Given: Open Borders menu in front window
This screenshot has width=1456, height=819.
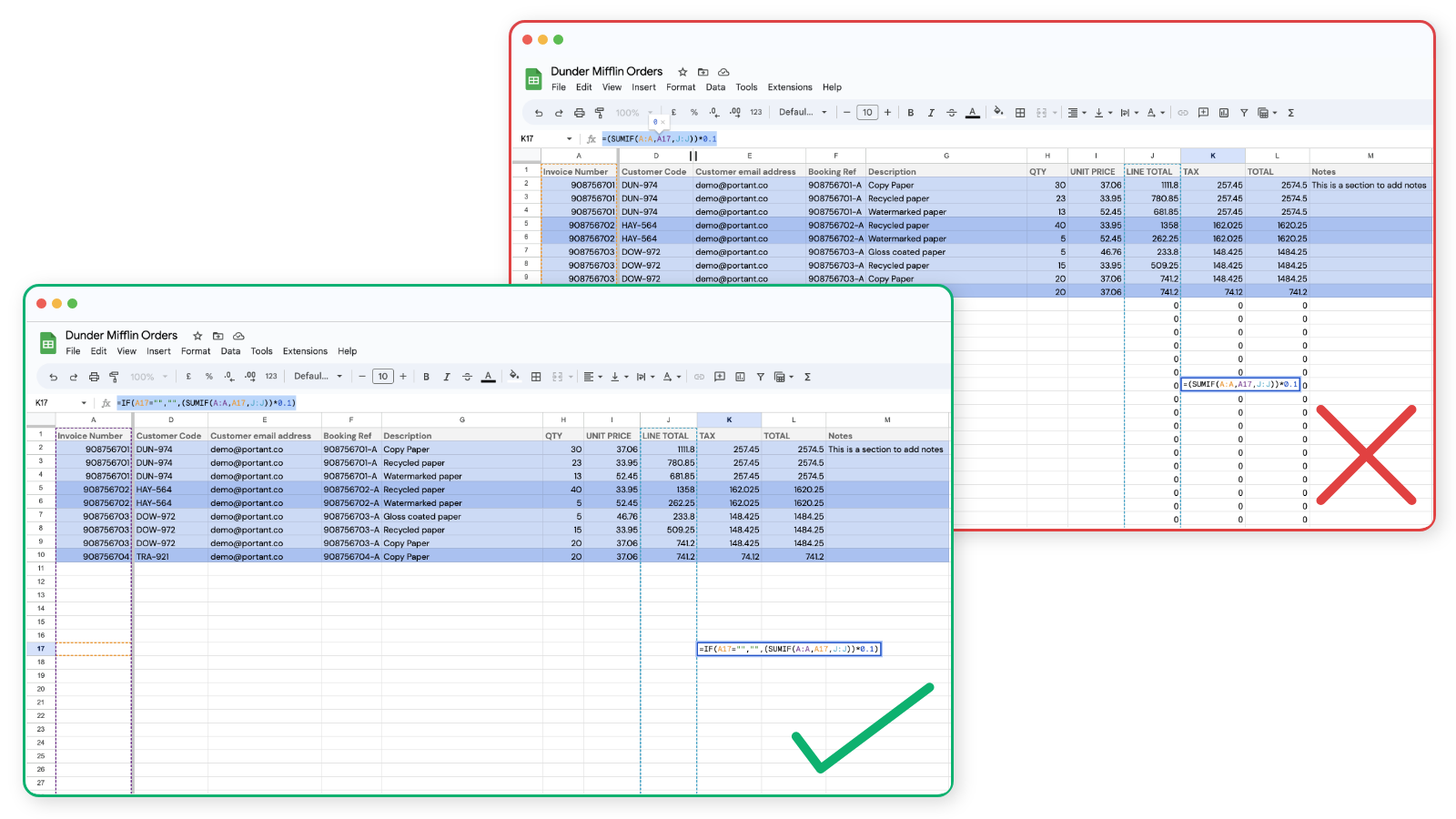Looking at the screenshot, I should (536, 377).
